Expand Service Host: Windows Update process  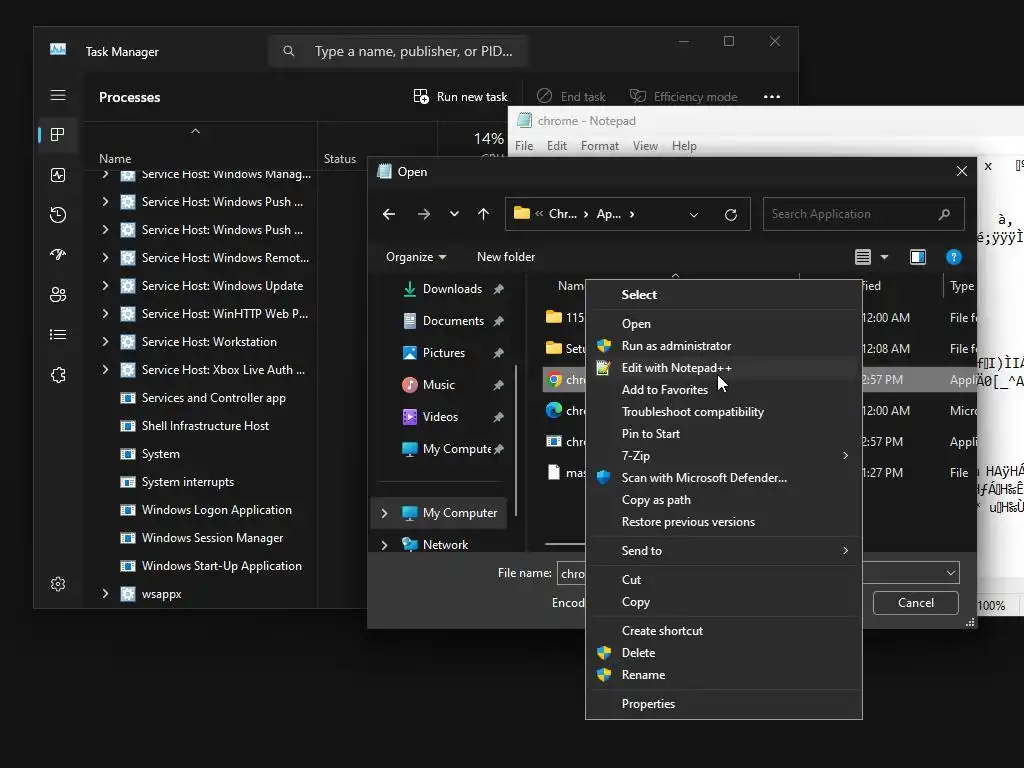pos(105,285)
